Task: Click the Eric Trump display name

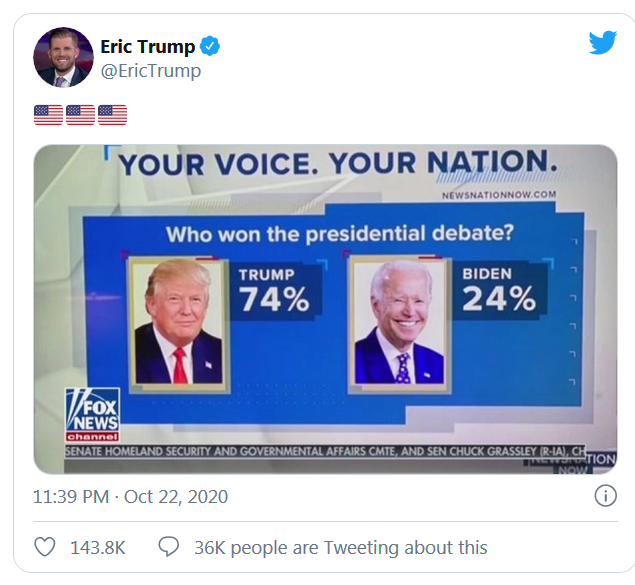Action: point(147,47)
